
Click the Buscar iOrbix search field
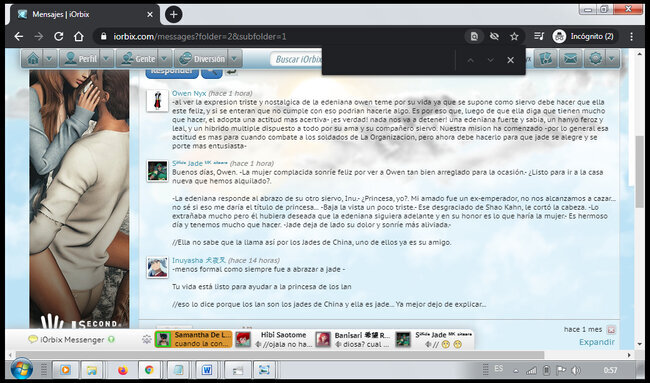tap(296, 59)
